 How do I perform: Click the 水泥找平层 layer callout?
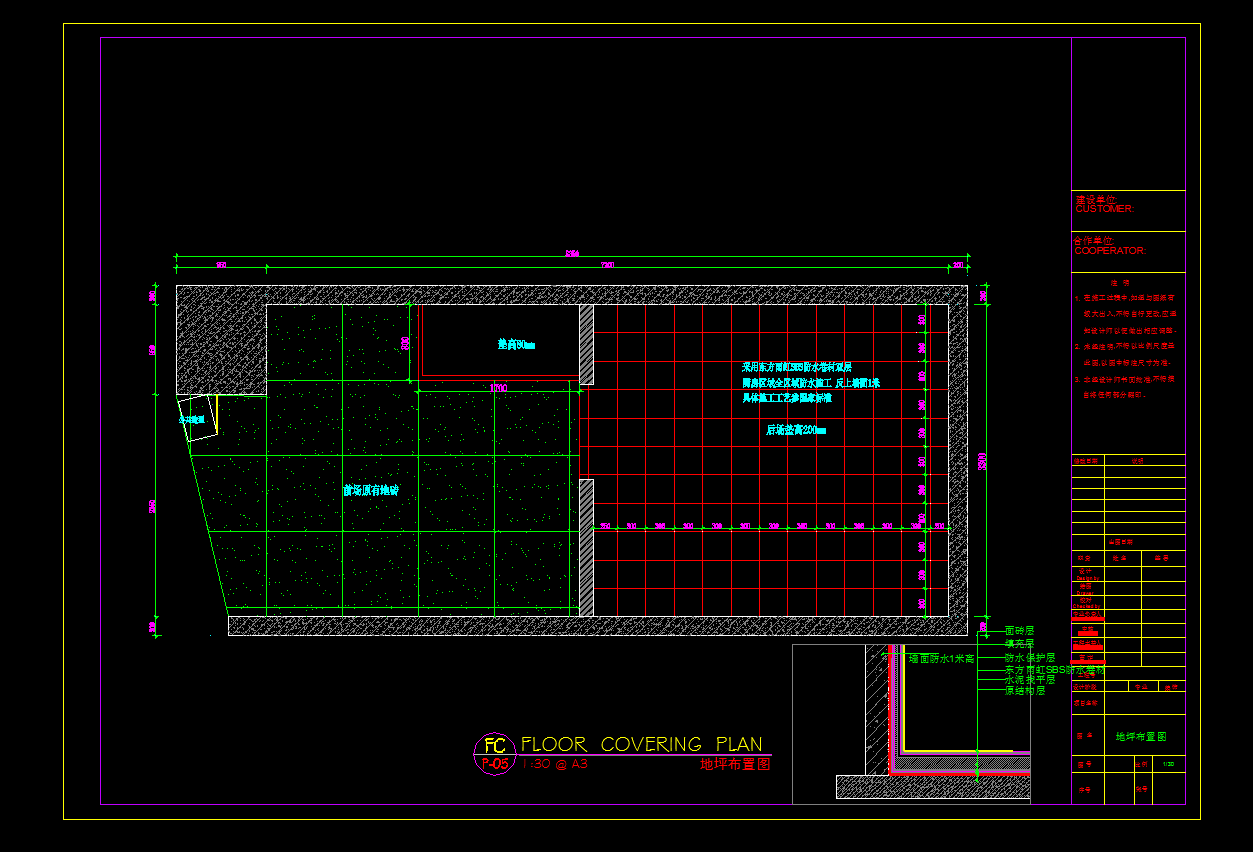tap(1029, 680)
